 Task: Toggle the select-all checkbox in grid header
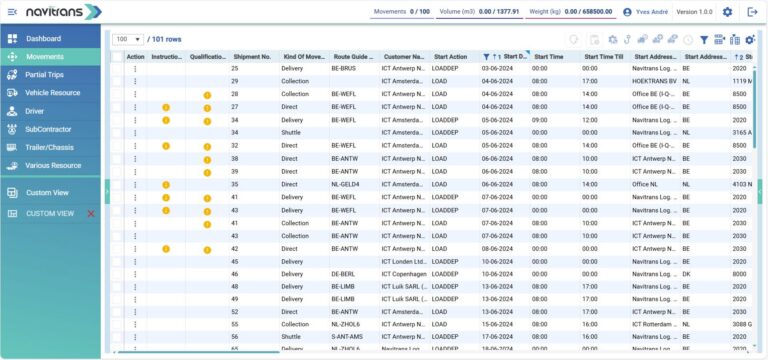117,57
